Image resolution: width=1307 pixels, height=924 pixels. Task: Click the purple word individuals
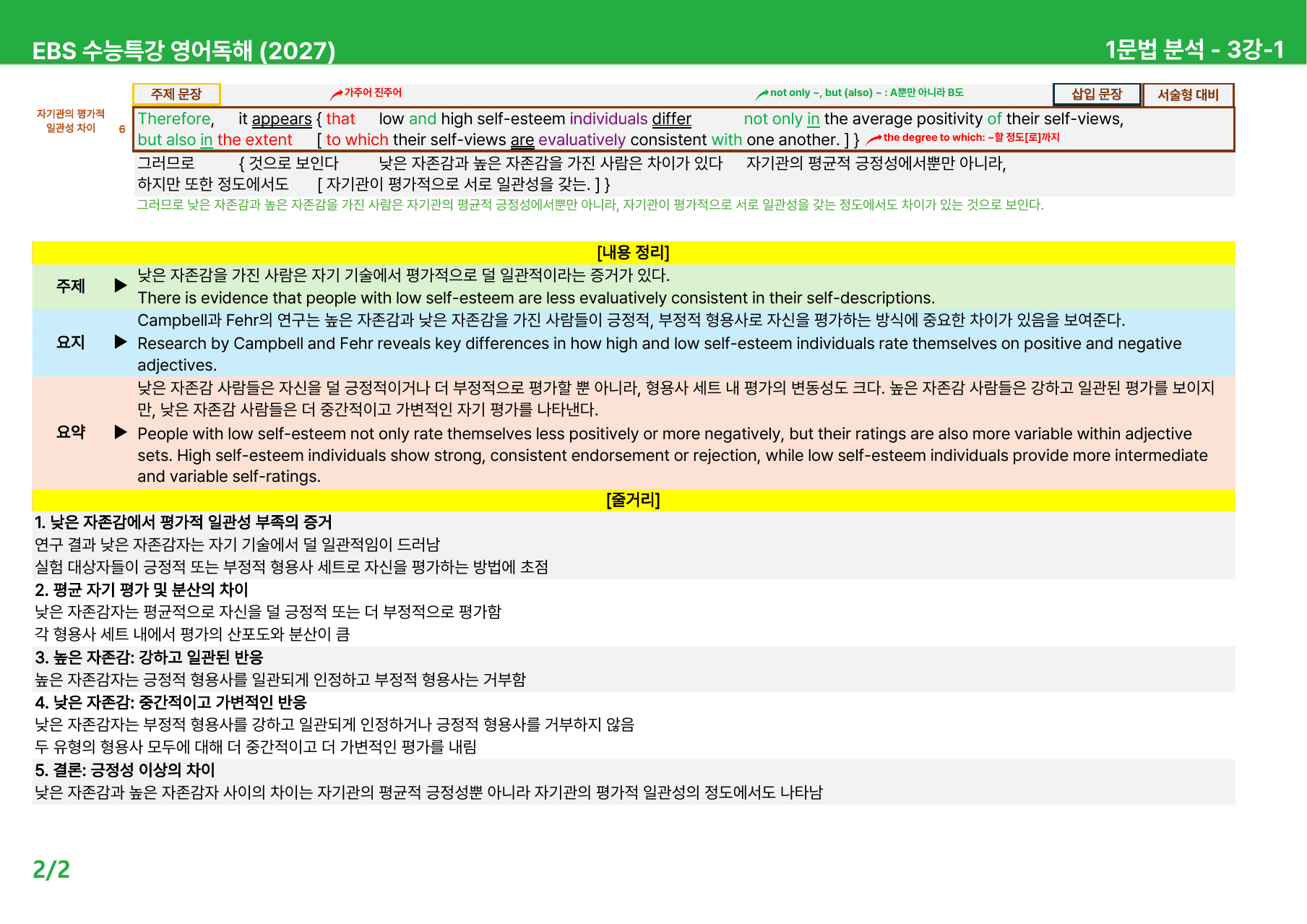[x=608, y=119]
